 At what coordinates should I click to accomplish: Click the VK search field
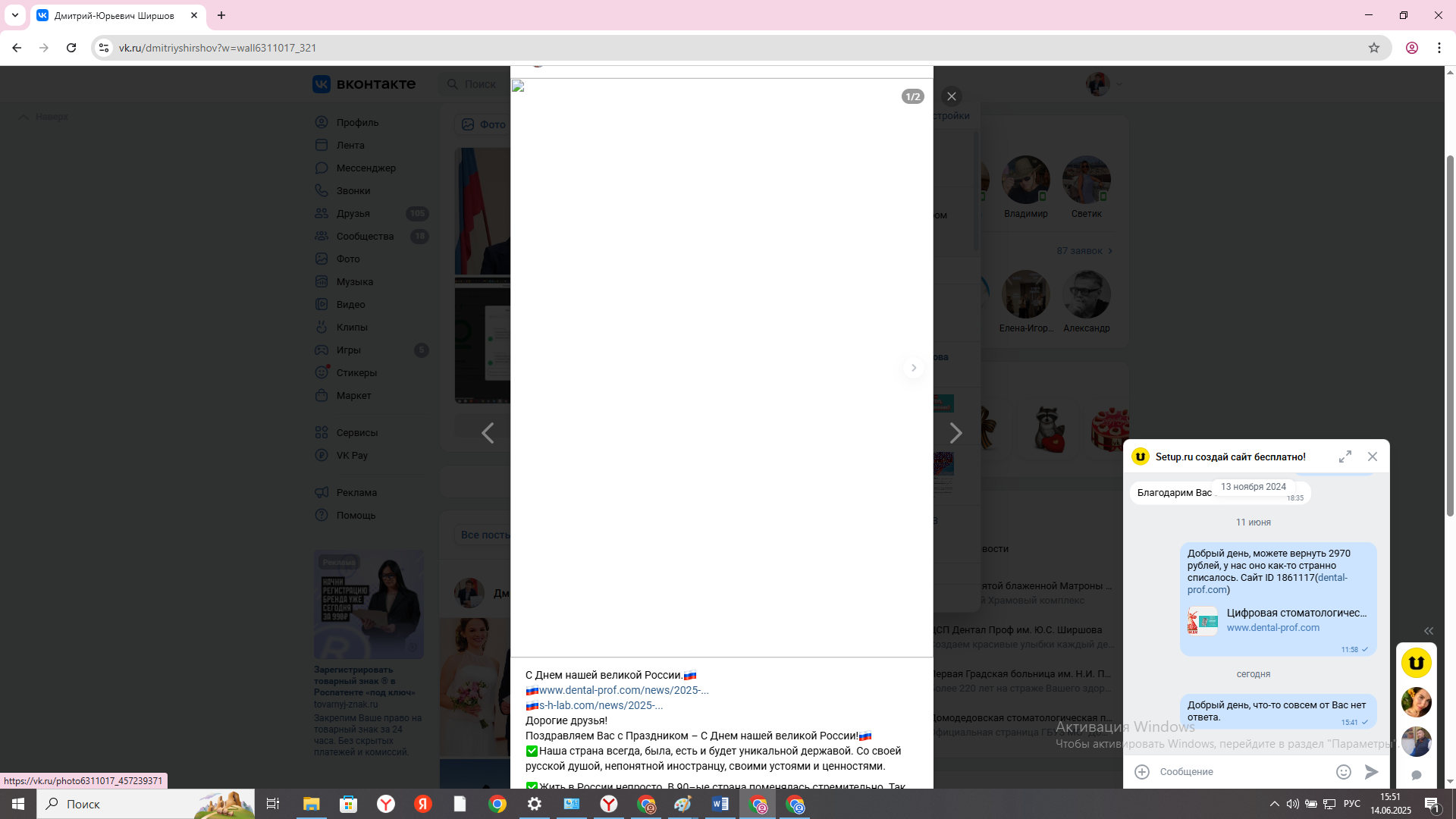tap(476, 84)
